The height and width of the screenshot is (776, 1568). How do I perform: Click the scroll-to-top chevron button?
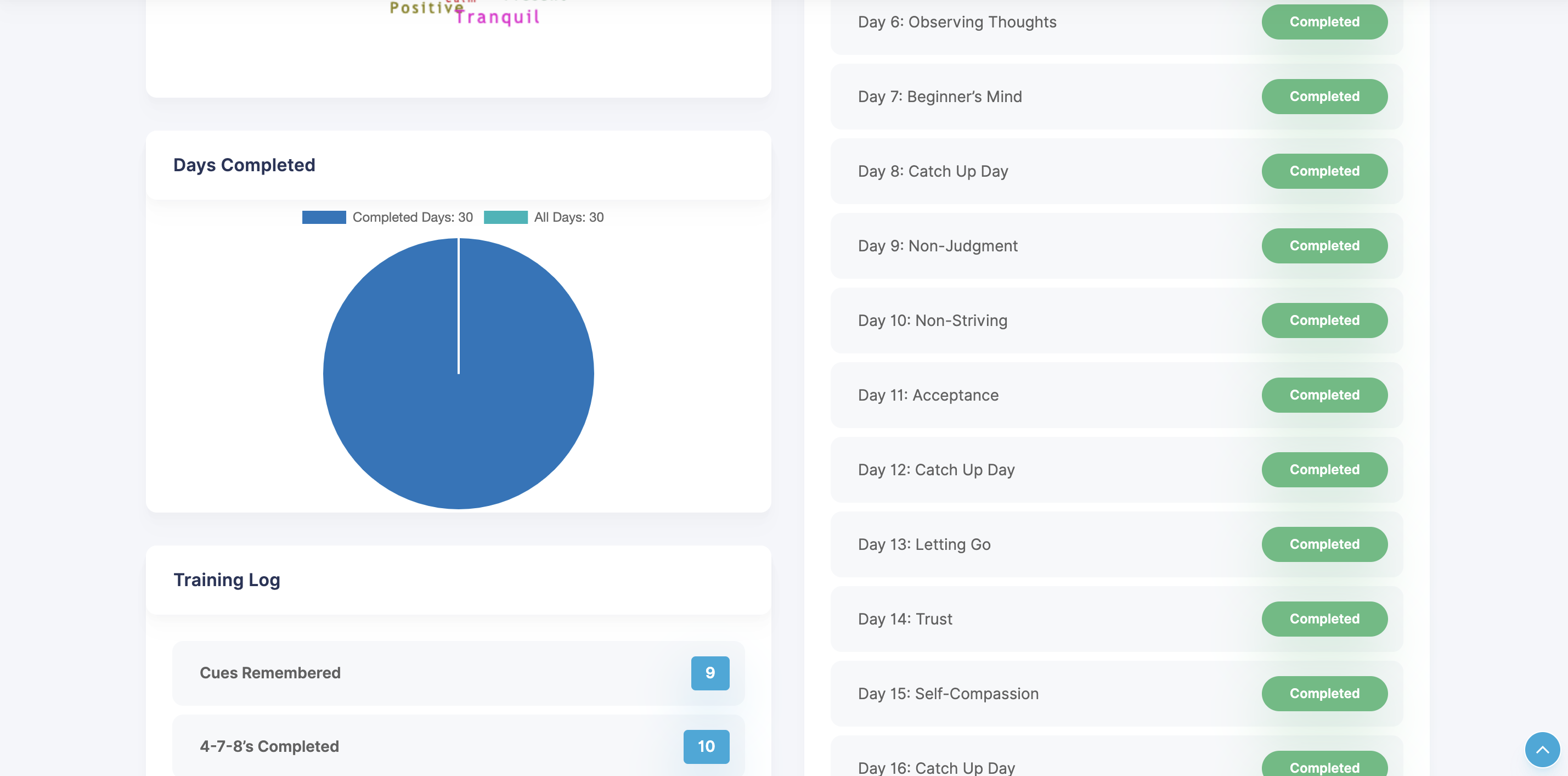1542,749
